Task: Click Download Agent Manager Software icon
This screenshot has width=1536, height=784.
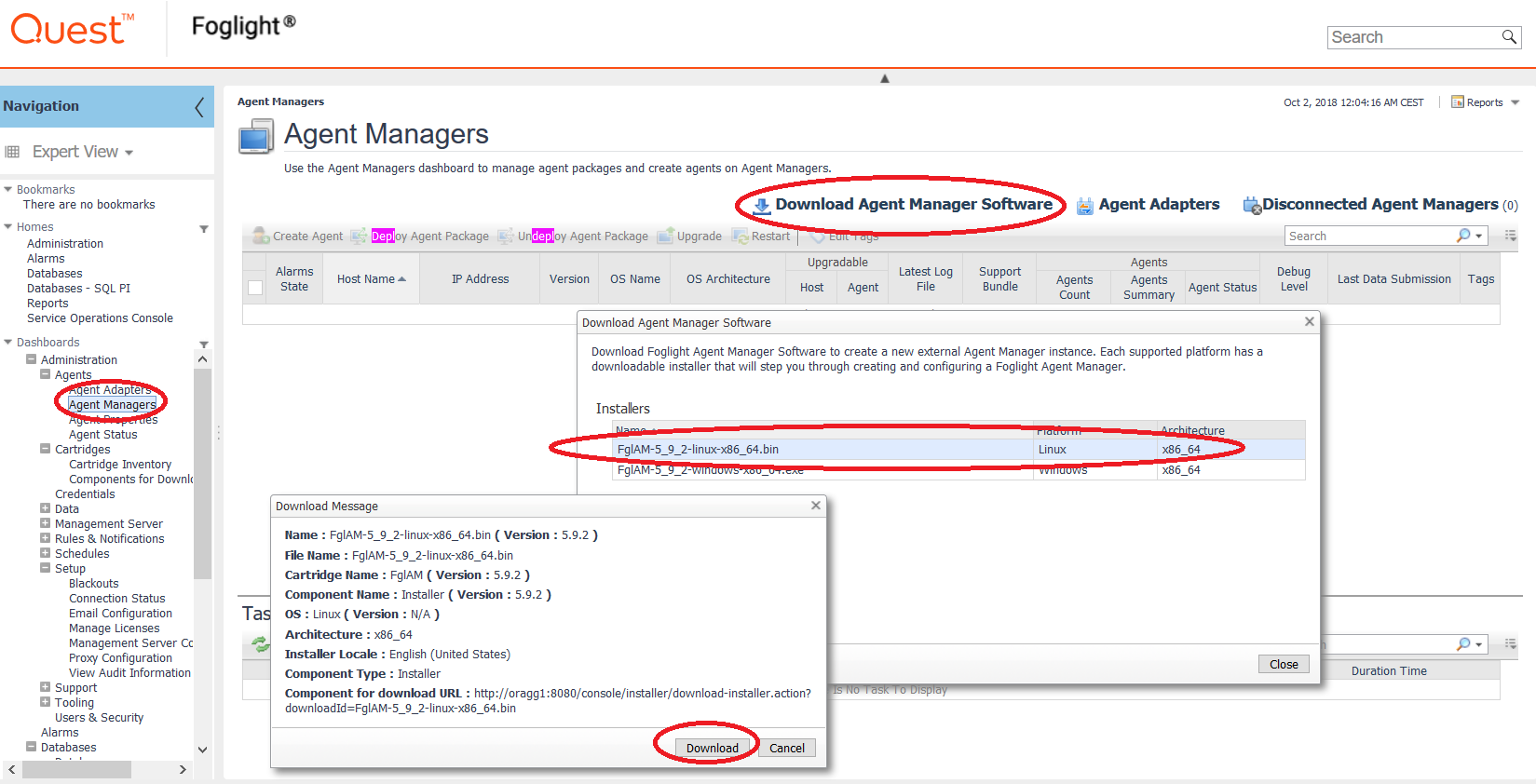Action: [x=762, y=206]
